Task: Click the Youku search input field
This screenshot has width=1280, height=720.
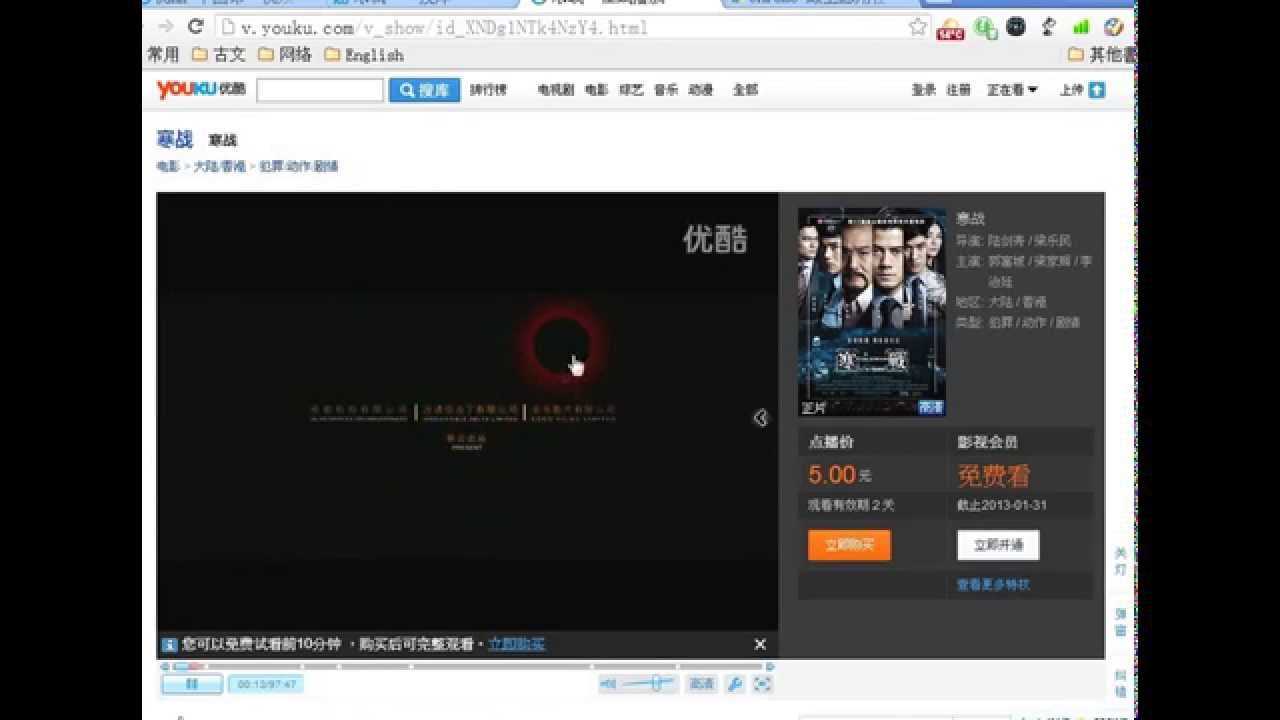Action: (x=320, y=90)
